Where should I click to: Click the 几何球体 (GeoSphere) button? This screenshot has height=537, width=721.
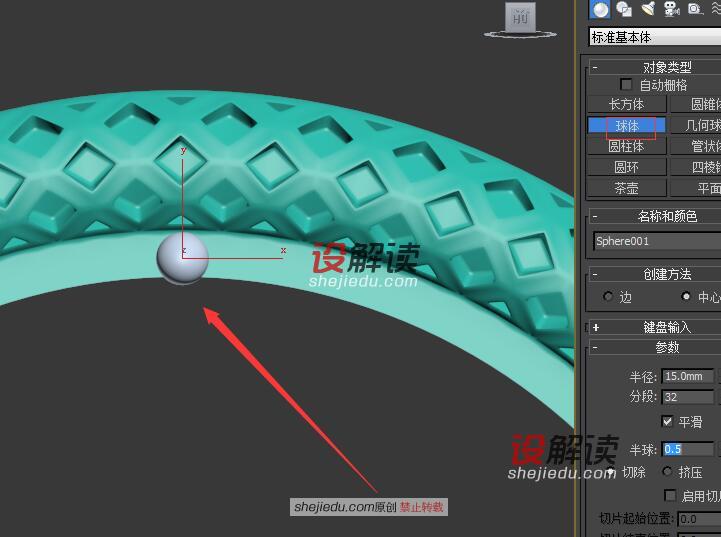[x=696, y=126]
